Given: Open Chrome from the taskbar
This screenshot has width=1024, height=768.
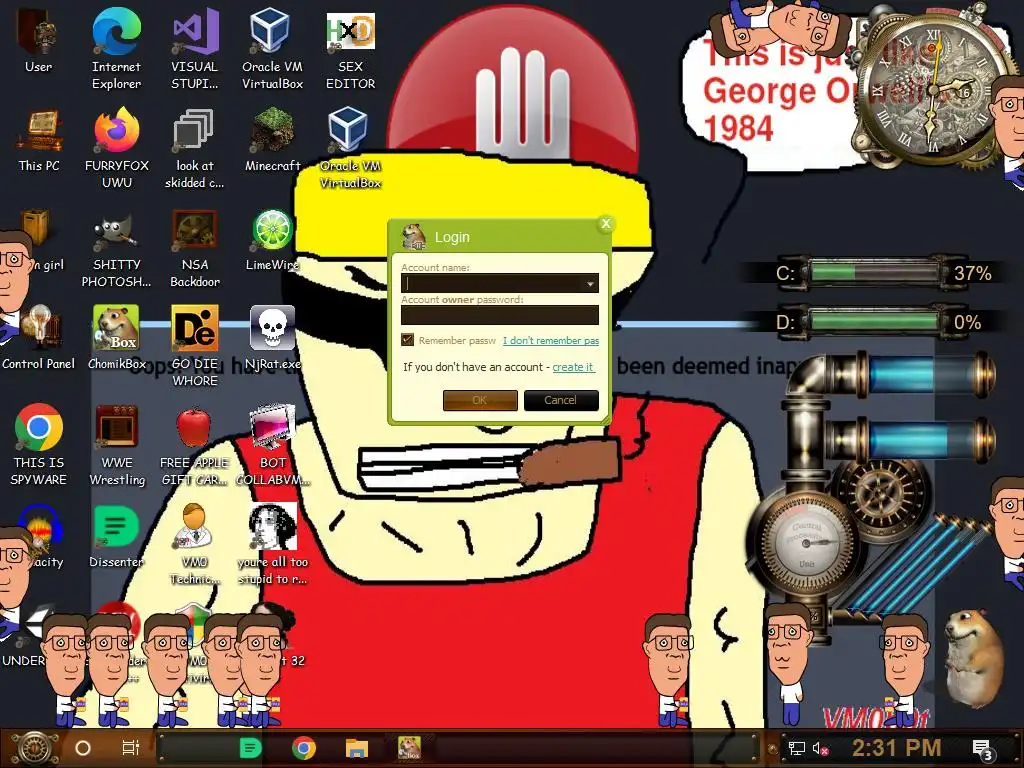Looking at the screenshot, I should click(x=304, y=748).
